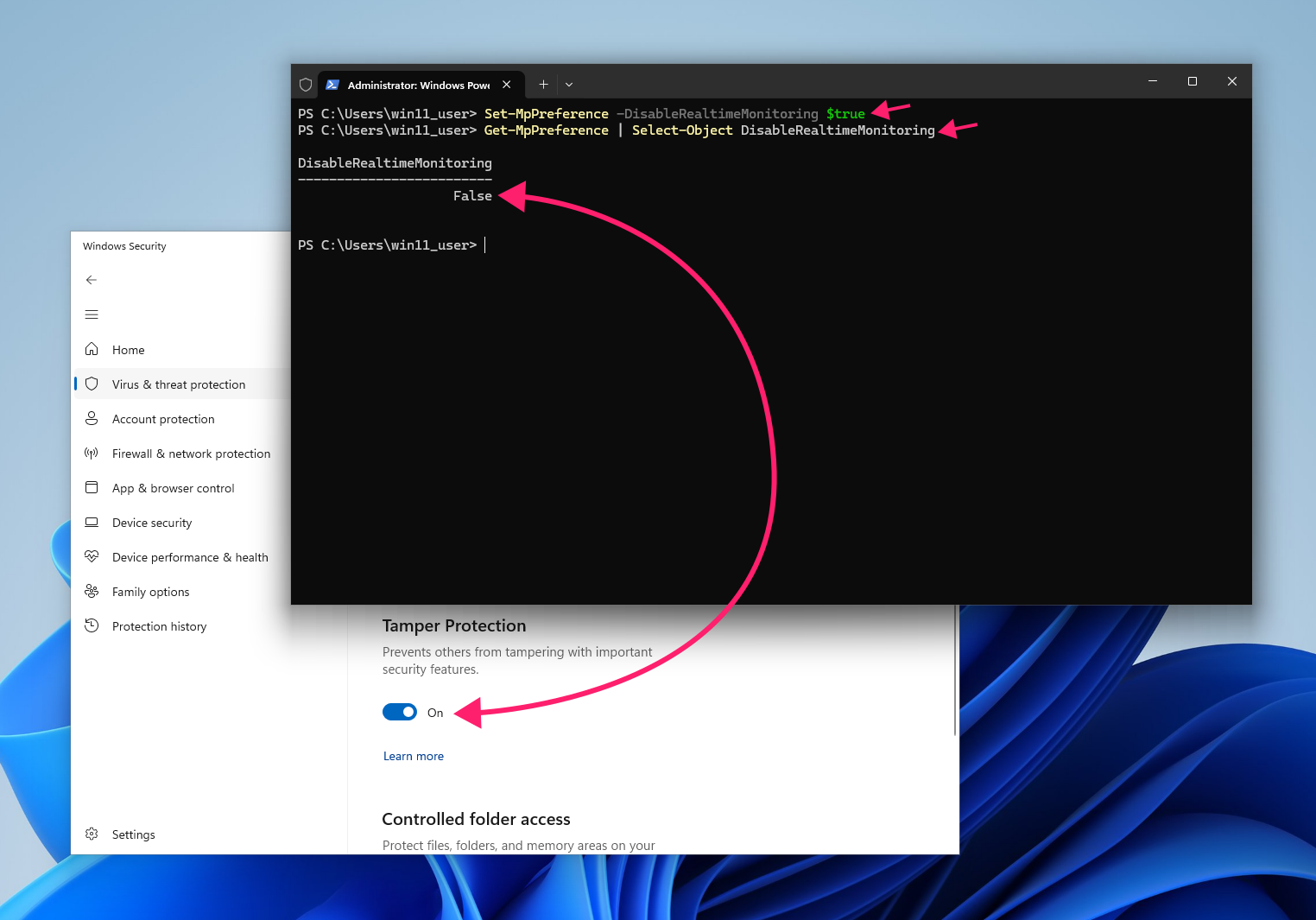Click the Device security laptop icon

[x=92, y=522]
